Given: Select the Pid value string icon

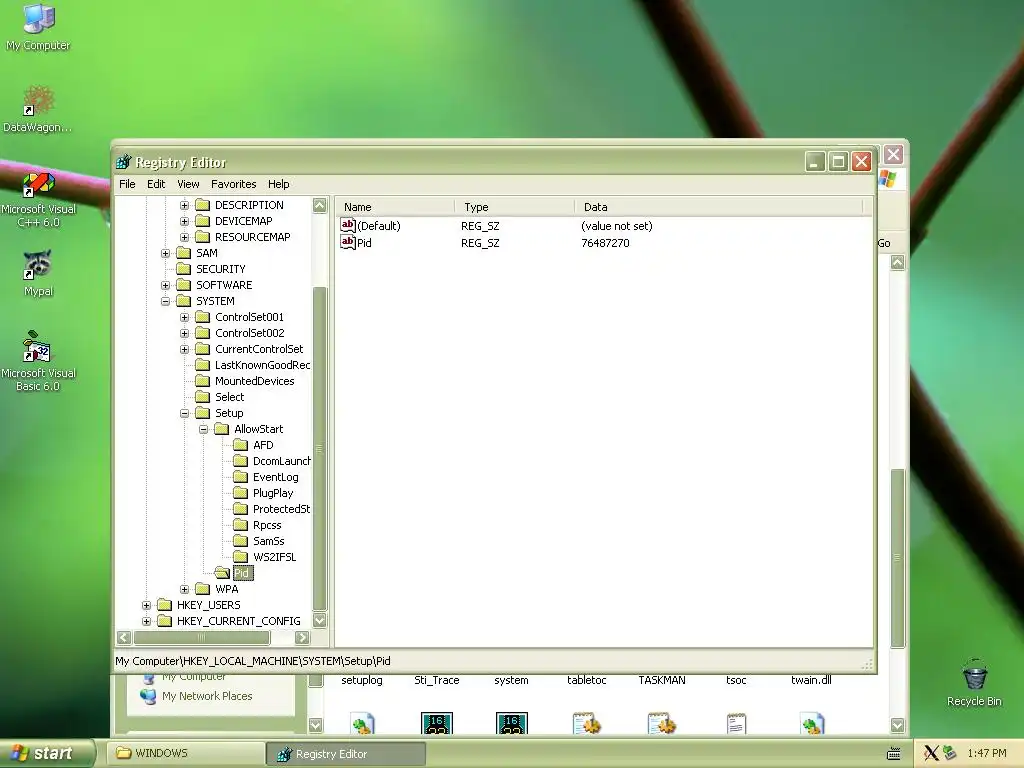Looking at the screenshot, I should (347, 242).
